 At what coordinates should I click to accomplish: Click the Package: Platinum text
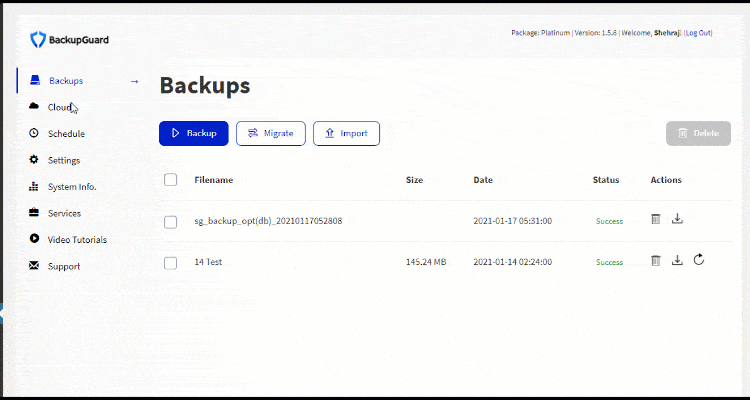coord(540,33)
